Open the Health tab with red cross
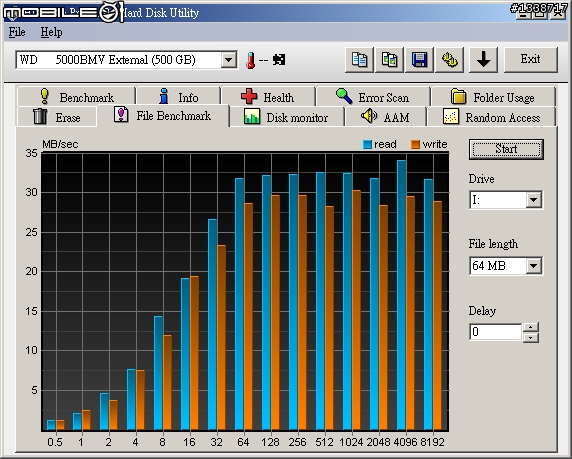The width and height of the screenshot is (572, 459). (x=268, y=97)
